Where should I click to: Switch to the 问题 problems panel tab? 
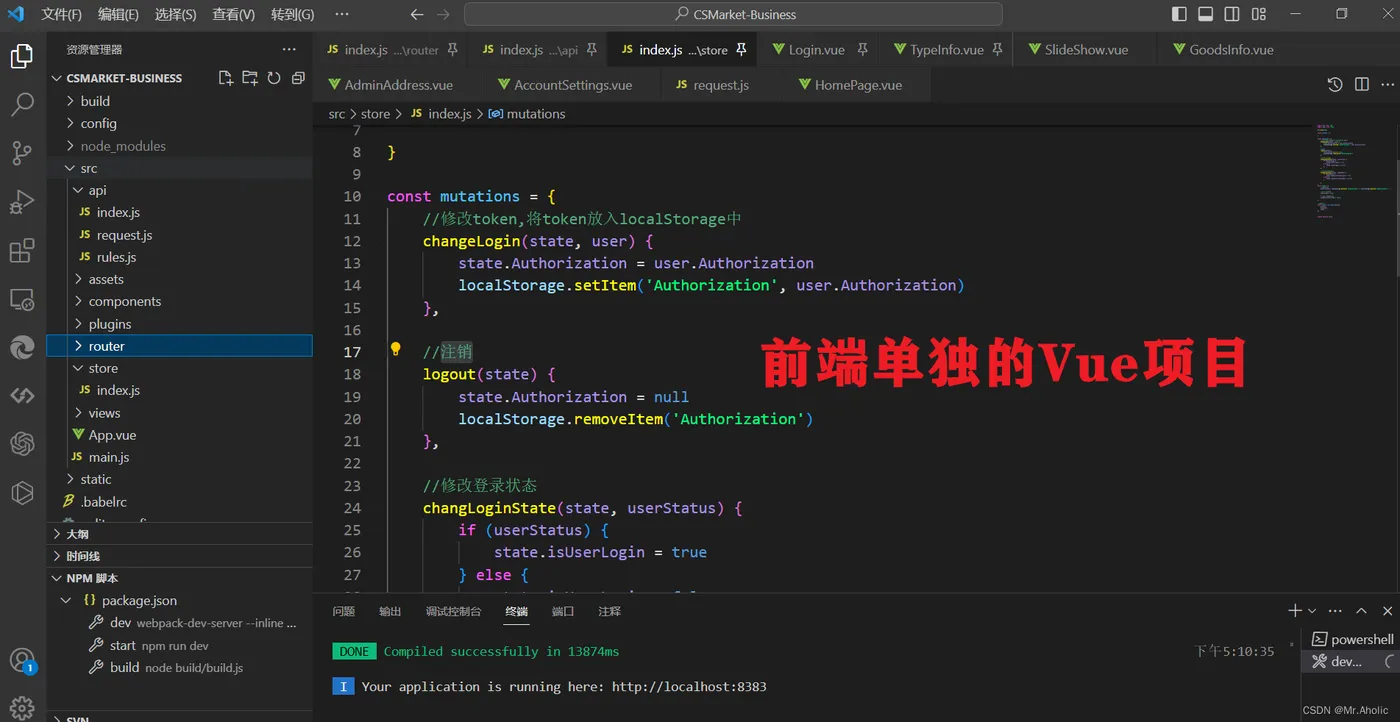click(344, 611)
